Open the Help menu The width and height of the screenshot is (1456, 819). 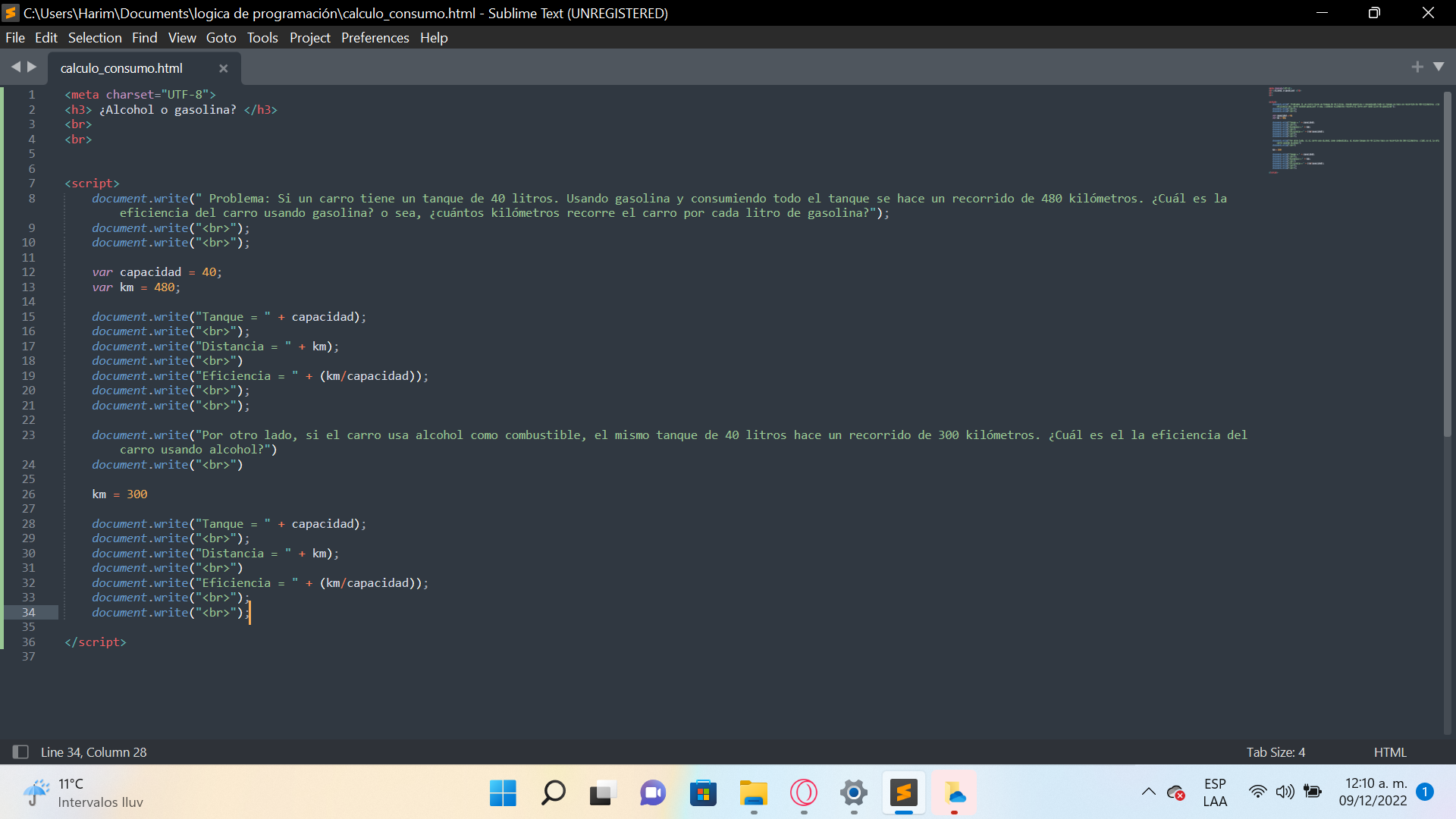pos(434,38)
